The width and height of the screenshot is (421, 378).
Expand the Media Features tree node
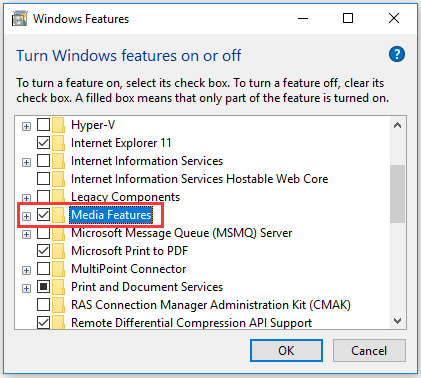(x=26, y=216)
